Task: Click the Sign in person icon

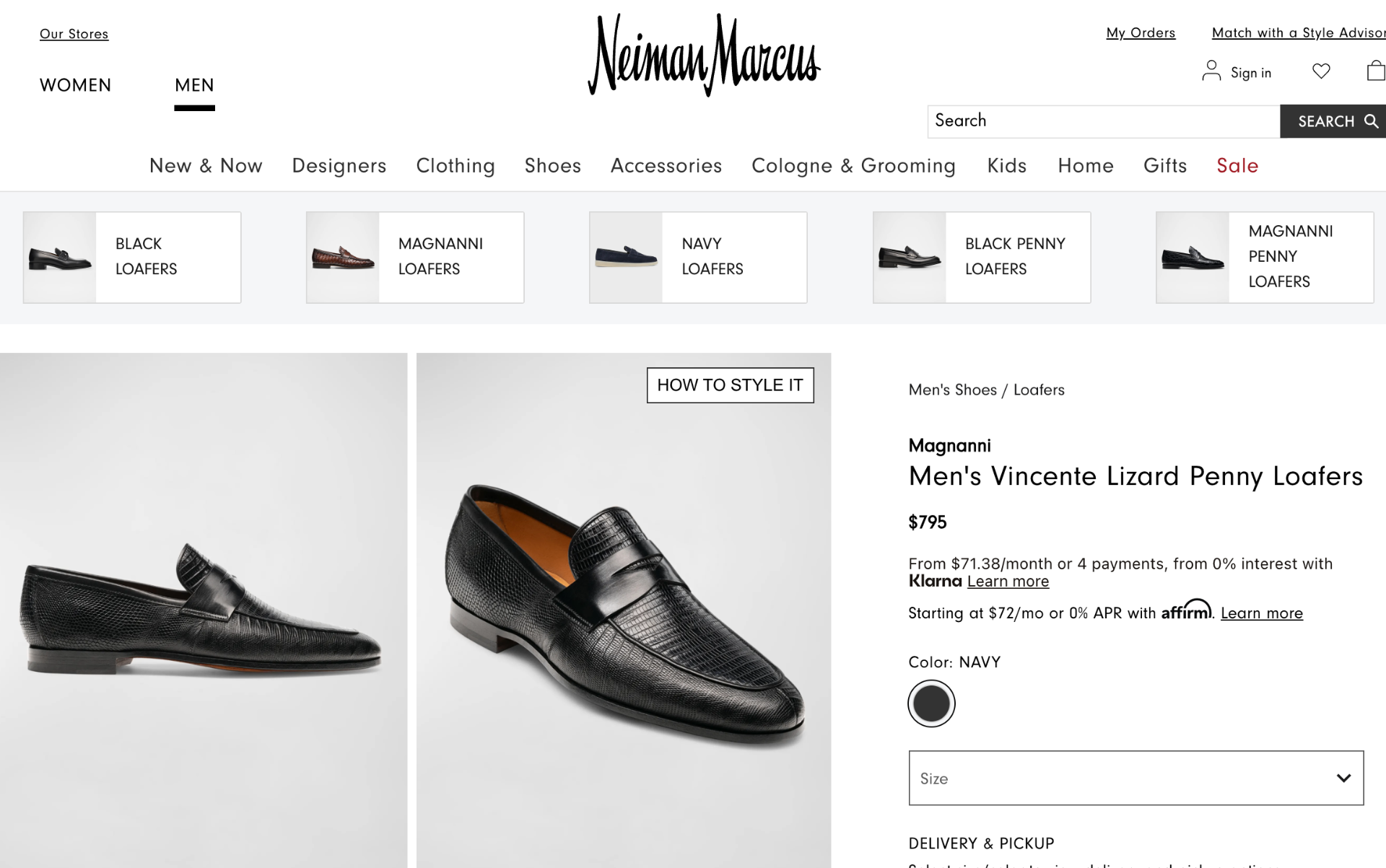Action: coord(1211,71)
